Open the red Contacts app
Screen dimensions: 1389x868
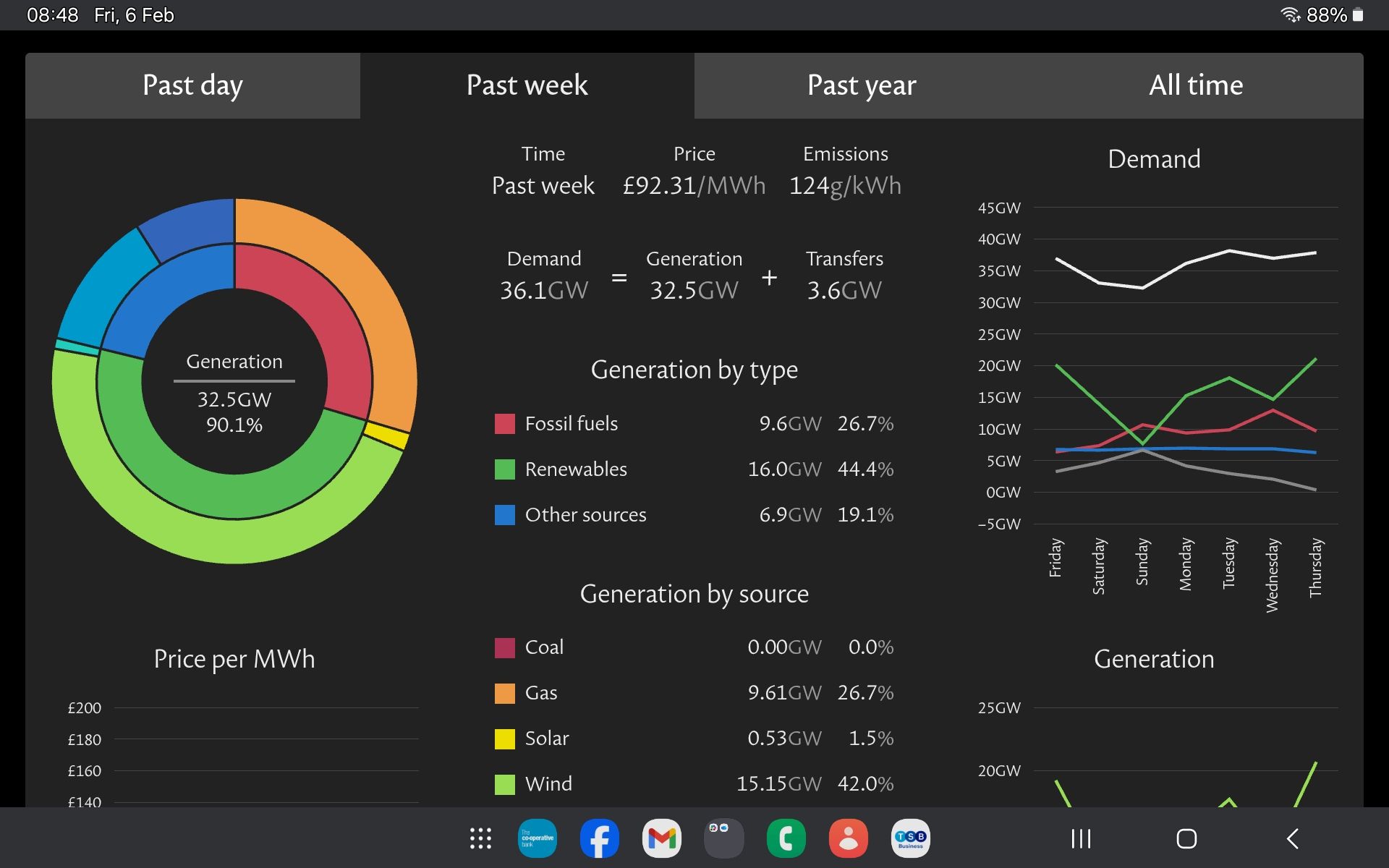pyautogui.click(x=849, y=838)
